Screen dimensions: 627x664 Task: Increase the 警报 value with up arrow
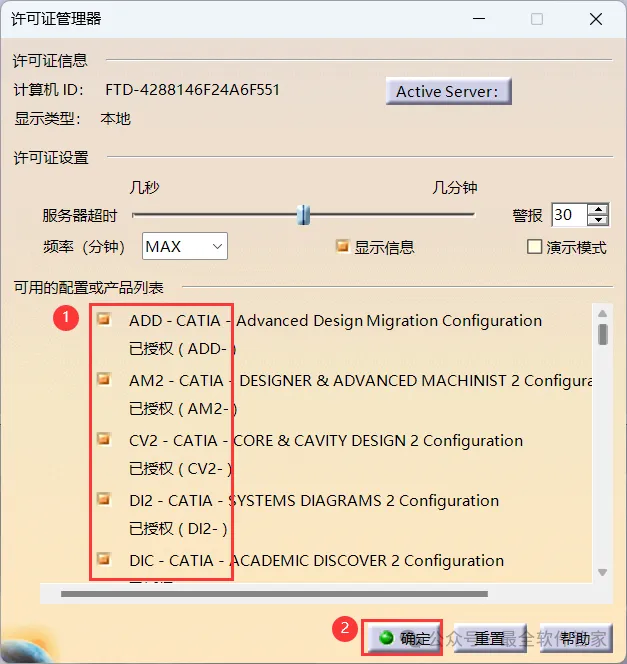pyautogui.click(x=598, y=209)
